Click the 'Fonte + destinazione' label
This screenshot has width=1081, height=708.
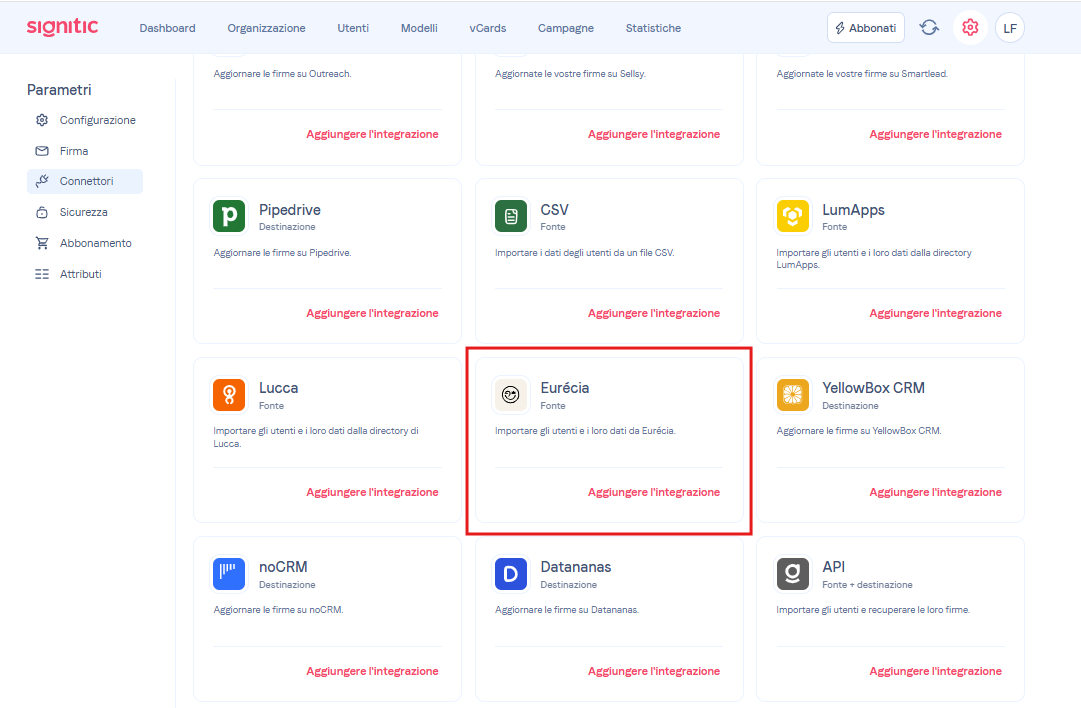click(x=867, y=585)
